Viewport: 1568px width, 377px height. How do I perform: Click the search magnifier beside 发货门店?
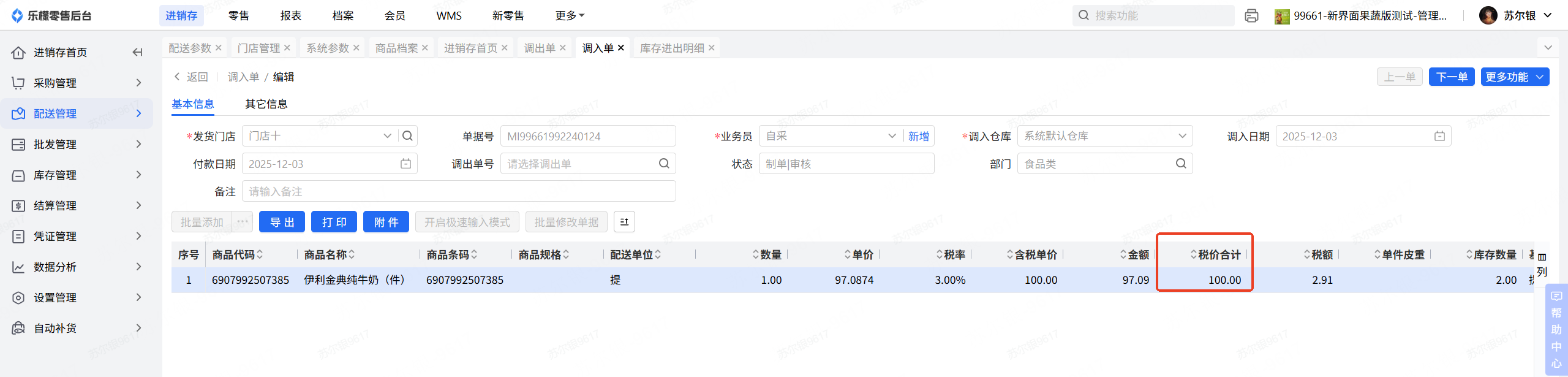(x=407, y=136)
